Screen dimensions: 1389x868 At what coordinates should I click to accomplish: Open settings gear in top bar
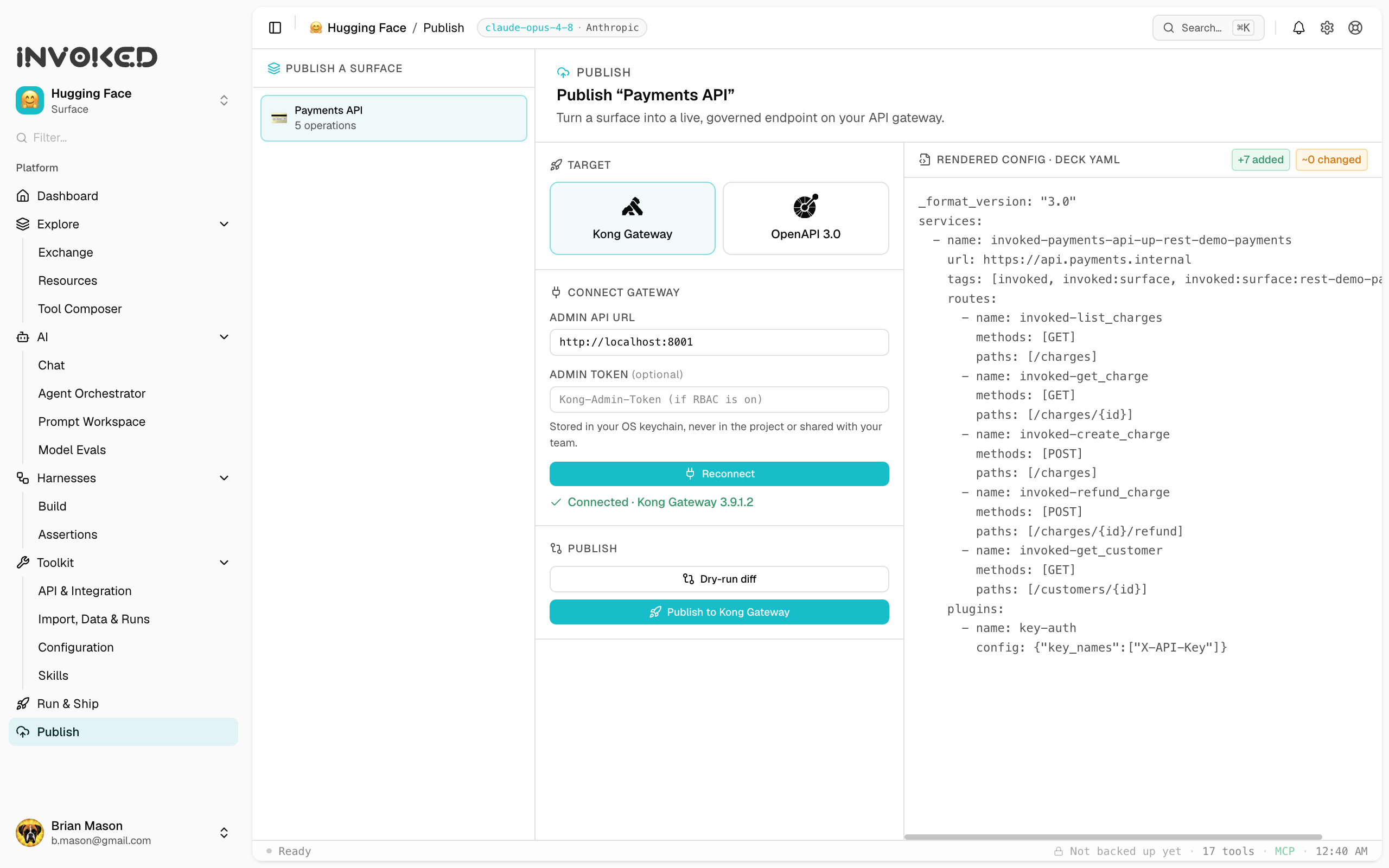pyautogui.click(x=1327, y=28)
